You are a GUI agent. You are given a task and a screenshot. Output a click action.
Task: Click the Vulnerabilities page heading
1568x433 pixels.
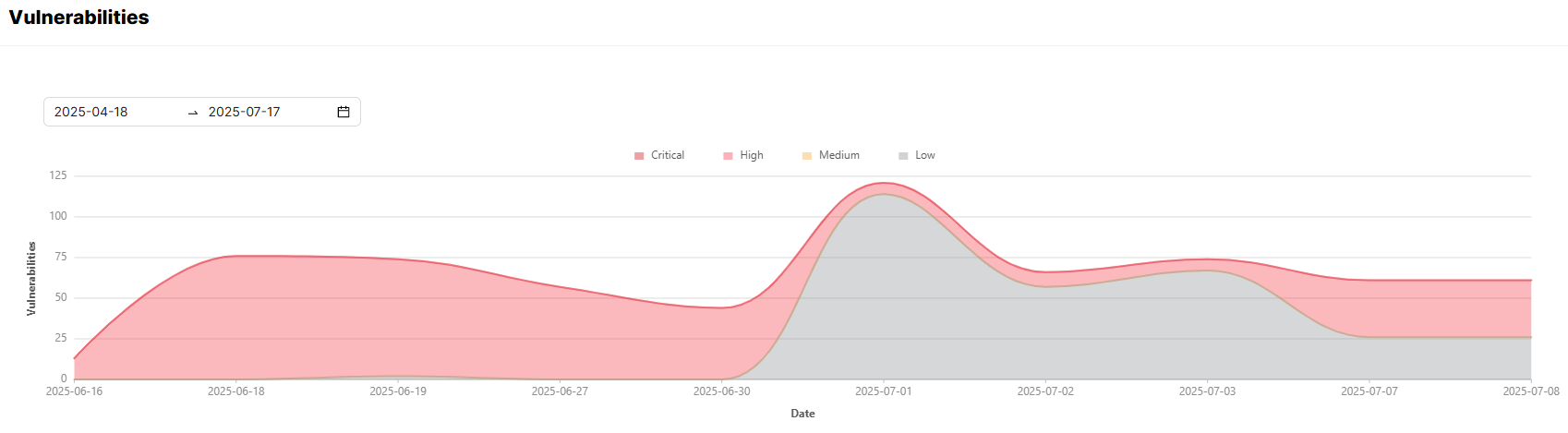coord(78,18)
